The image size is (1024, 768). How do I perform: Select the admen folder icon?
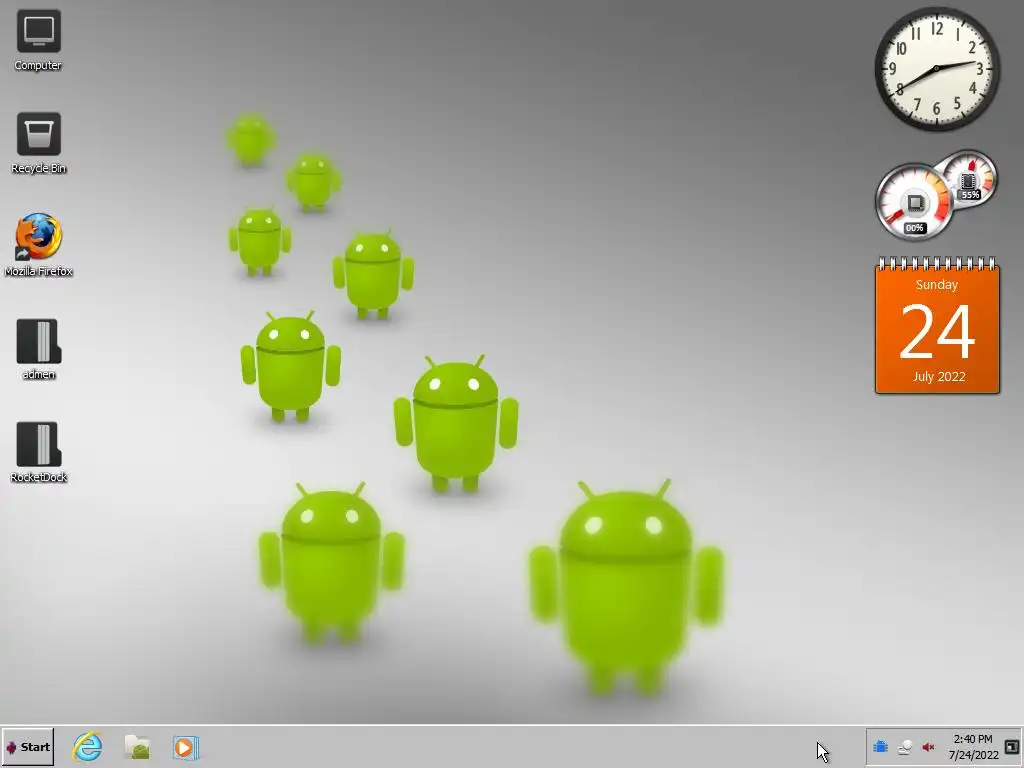point(39,349)
